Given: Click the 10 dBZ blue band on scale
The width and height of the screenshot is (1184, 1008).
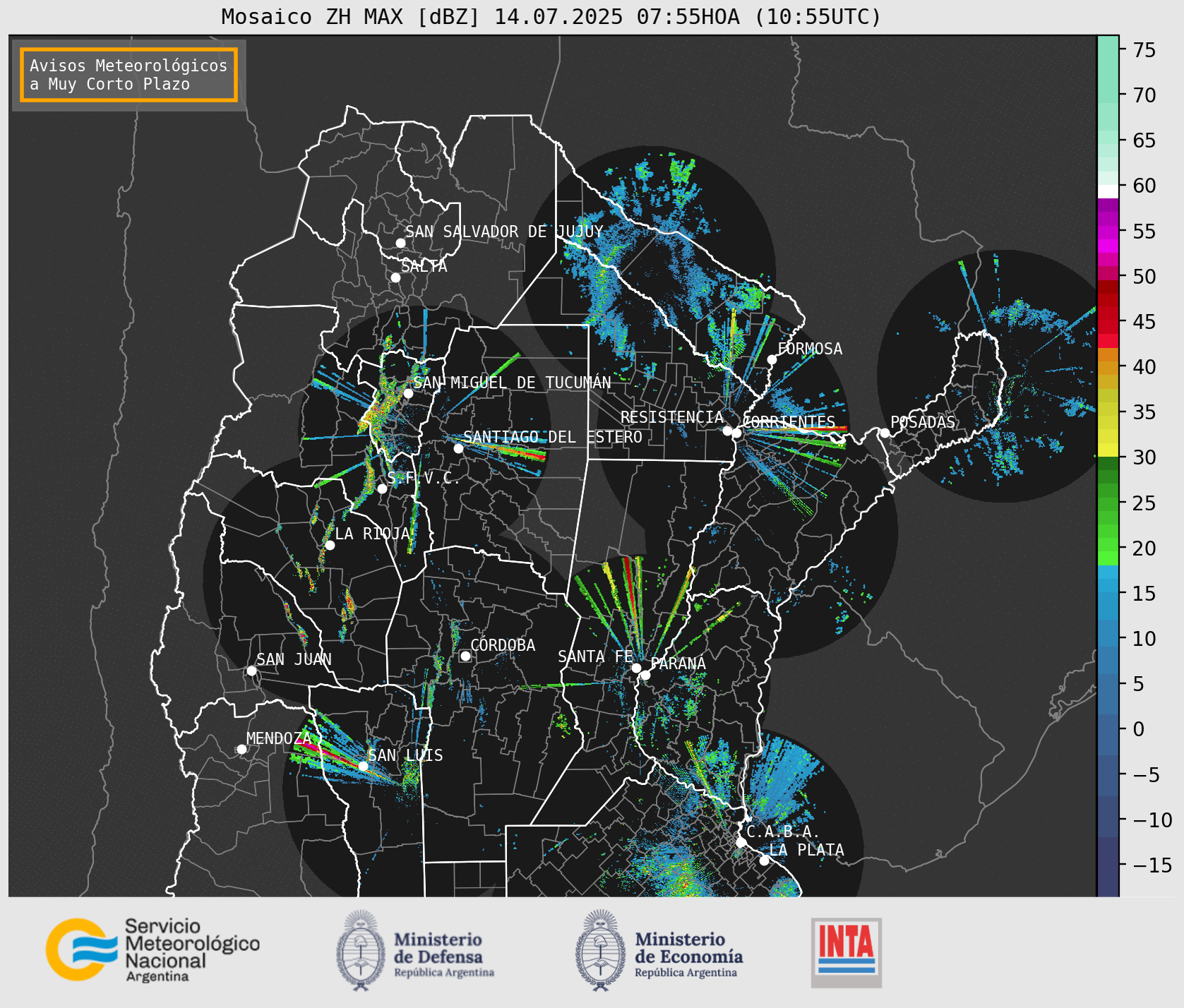Looking at the screenshot, I should pyautogui.click(x=1108, y=632).
